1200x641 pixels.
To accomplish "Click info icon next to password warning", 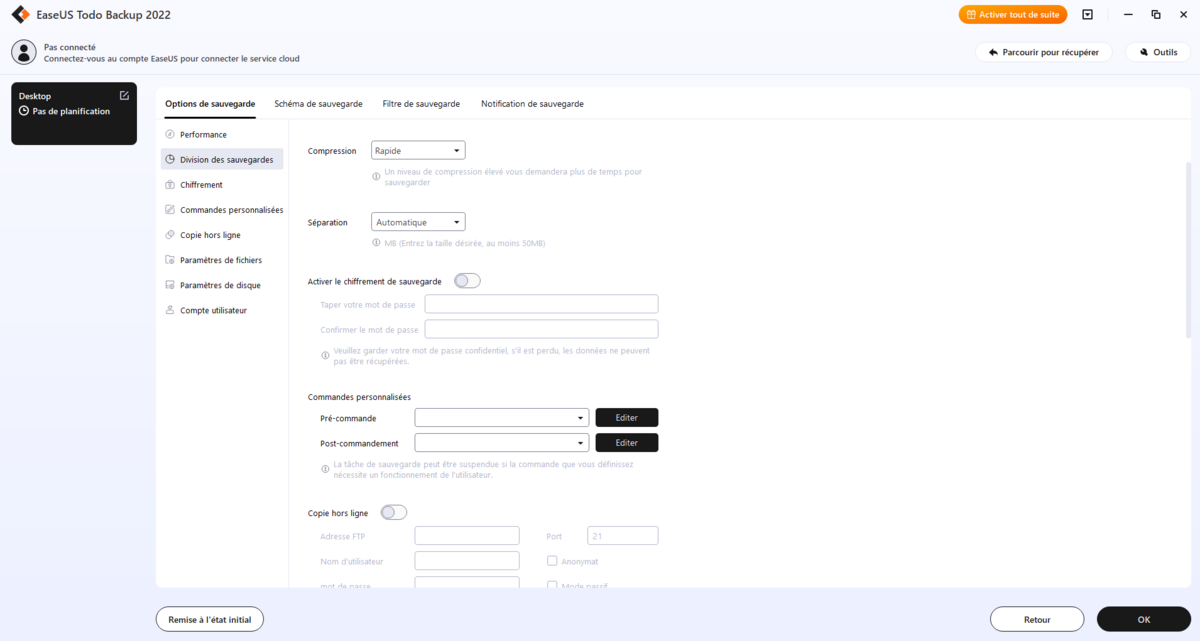I will pos(325,355).
